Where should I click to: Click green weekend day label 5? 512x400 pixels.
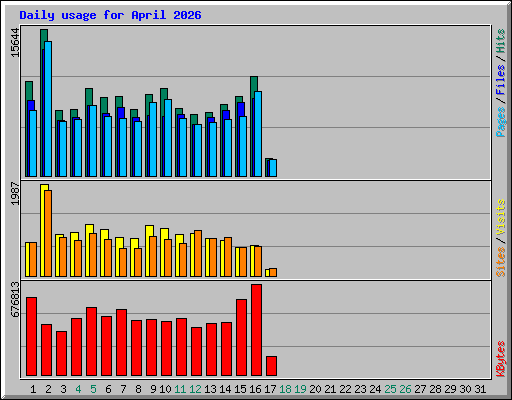pos(93,389)
